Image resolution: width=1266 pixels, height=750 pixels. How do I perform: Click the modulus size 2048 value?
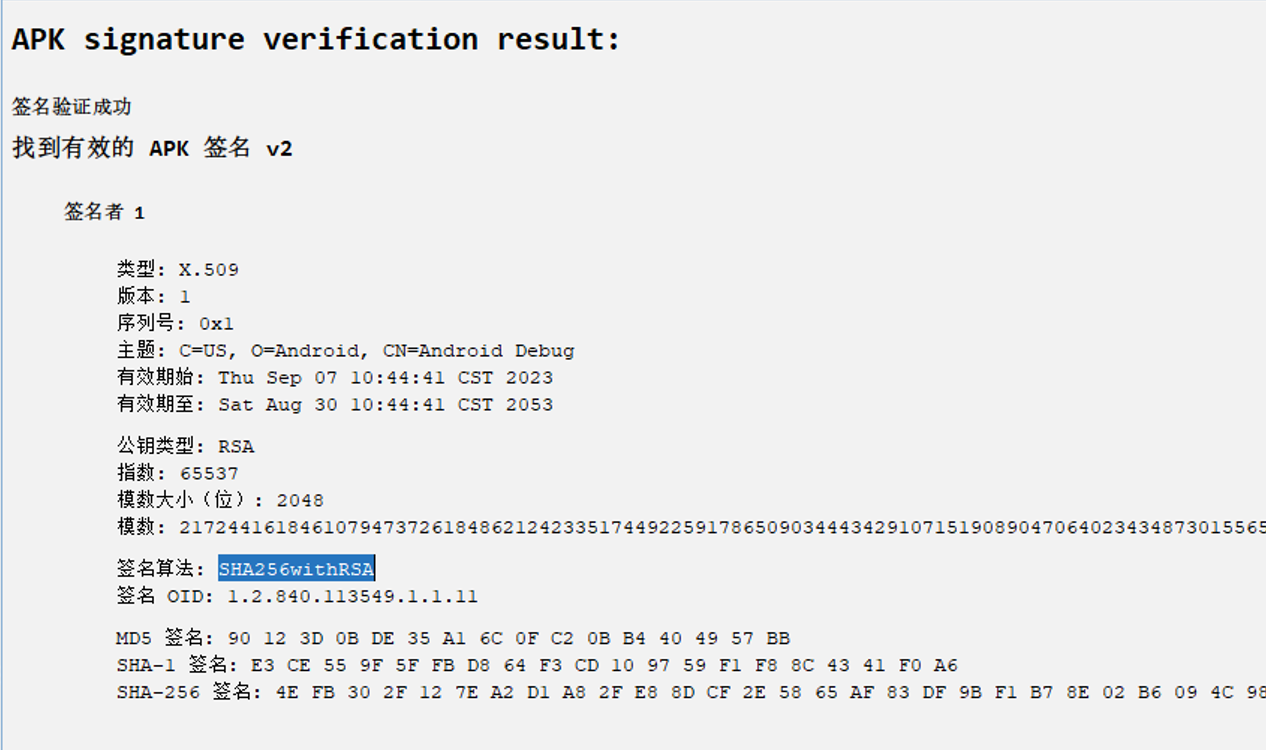[300, 500]
